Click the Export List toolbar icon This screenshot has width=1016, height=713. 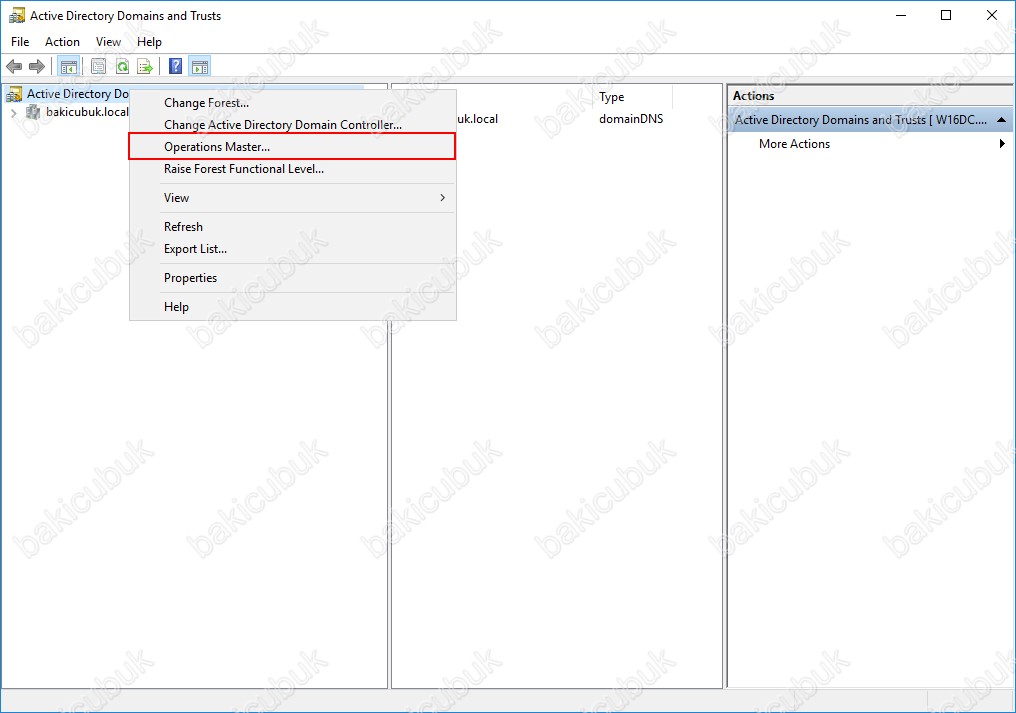click(145, 66)
